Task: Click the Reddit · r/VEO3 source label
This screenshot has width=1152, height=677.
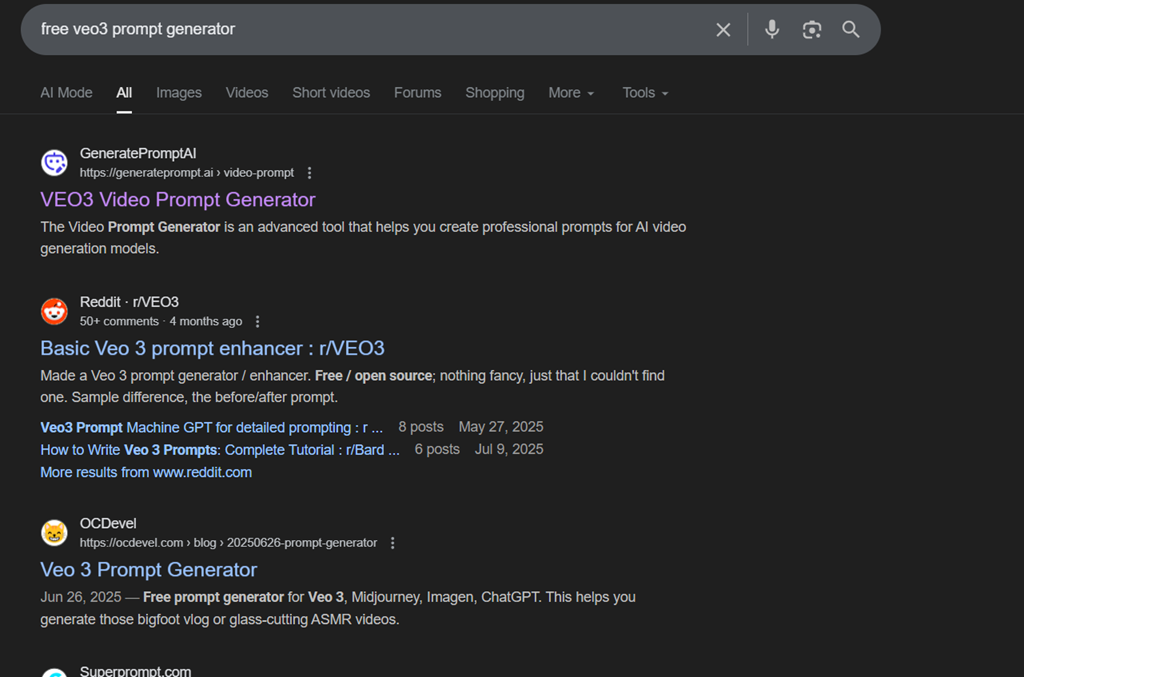Action: click(x=129, y=302)
